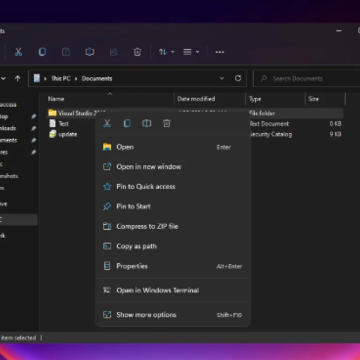360x360 pixels.
Task: Click the Cut icon in the top toolbar
Action: 18,52
